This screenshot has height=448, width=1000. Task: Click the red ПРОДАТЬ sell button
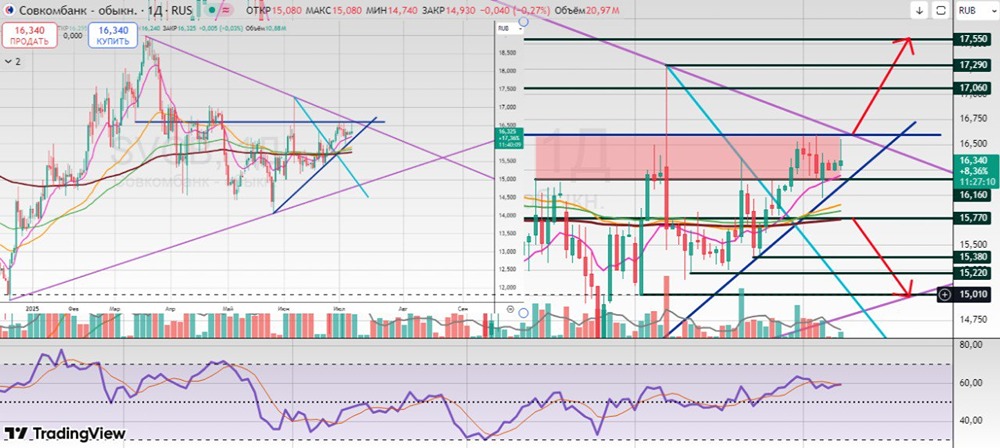pyautogui.click(x=29, y=35)
